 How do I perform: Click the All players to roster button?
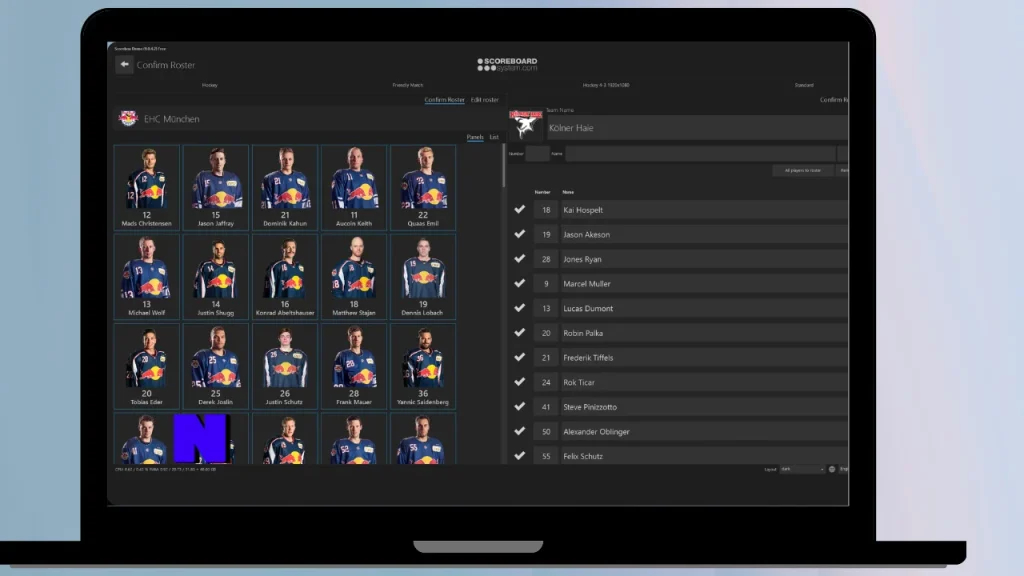click(803, 170)
